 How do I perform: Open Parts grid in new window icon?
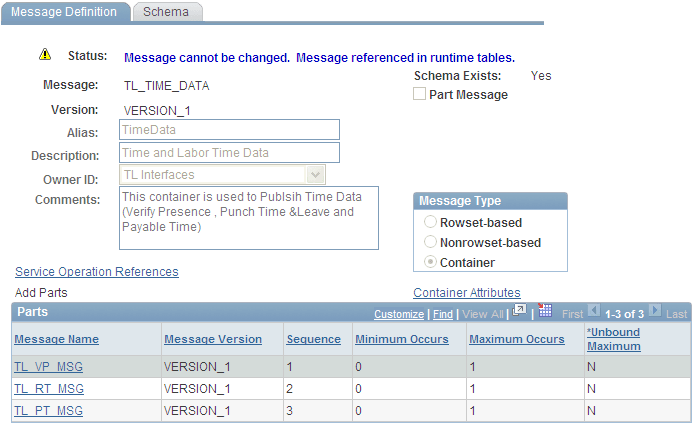(x=519, y=310)
